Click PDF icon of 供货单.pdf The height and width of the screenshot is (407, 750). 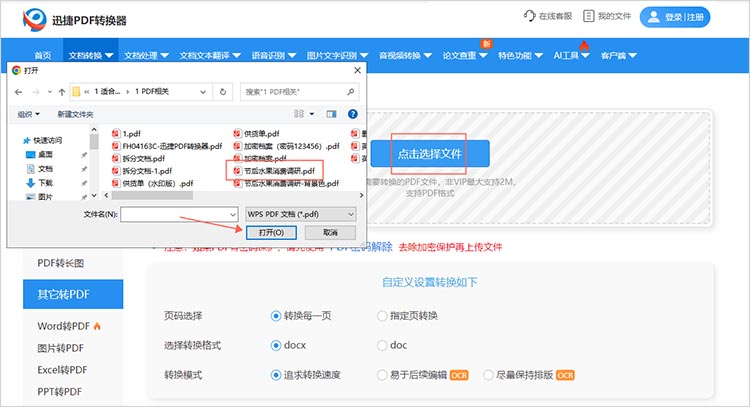point(238,133)
